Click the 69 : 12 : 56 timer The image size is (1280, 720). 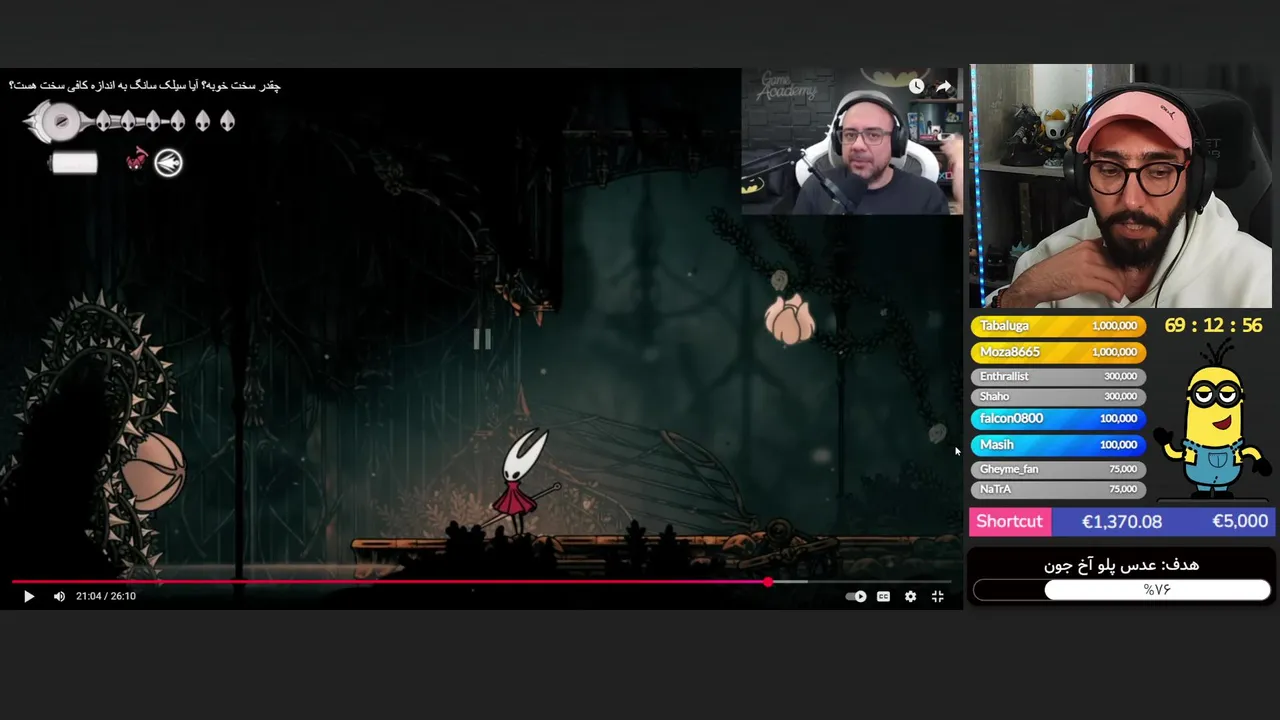1213,326
